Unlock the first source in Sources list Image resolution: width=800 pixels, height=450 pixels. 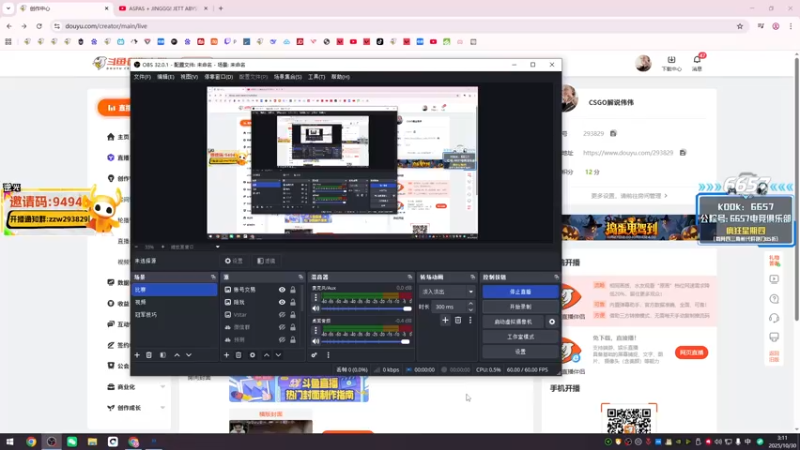click(293, 290)
